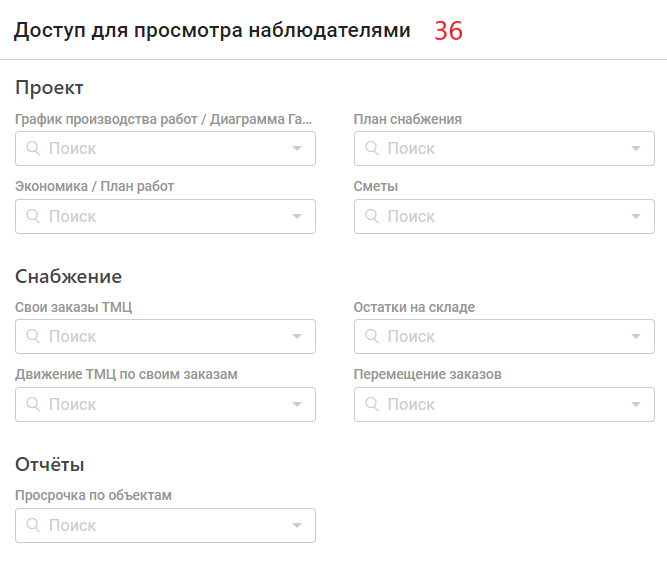The width and height of the screenshot is (667, 572).
Task: Expand the График производства работ dropdown arrow
Action: pyautogui.click(x=297, y=148)
